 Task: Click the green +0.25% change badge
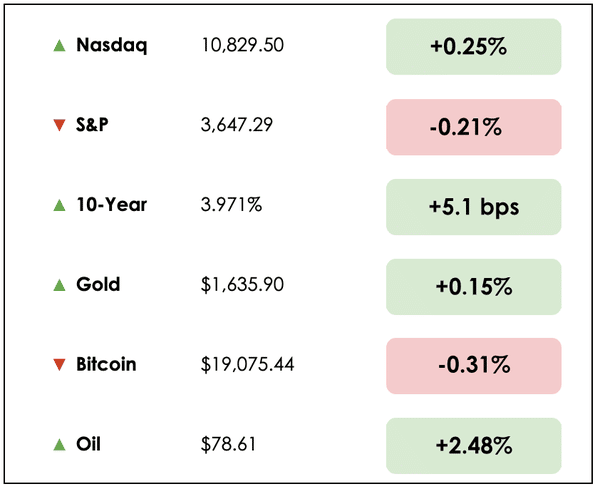click(x=473, y=47)
